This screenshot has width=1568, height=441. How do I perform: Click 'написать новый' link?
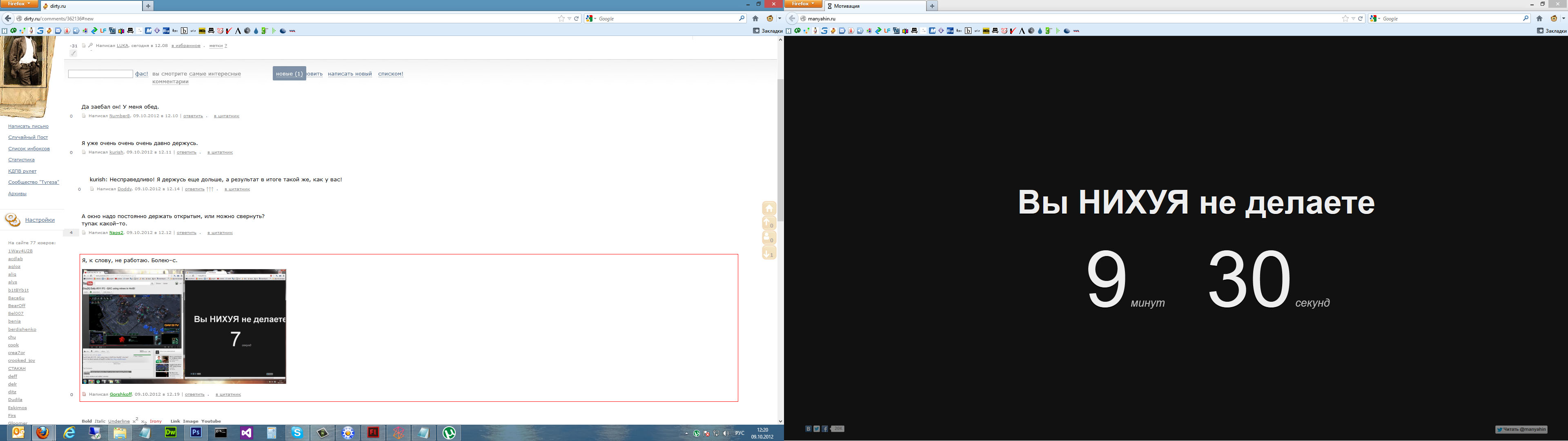point(350,73)
